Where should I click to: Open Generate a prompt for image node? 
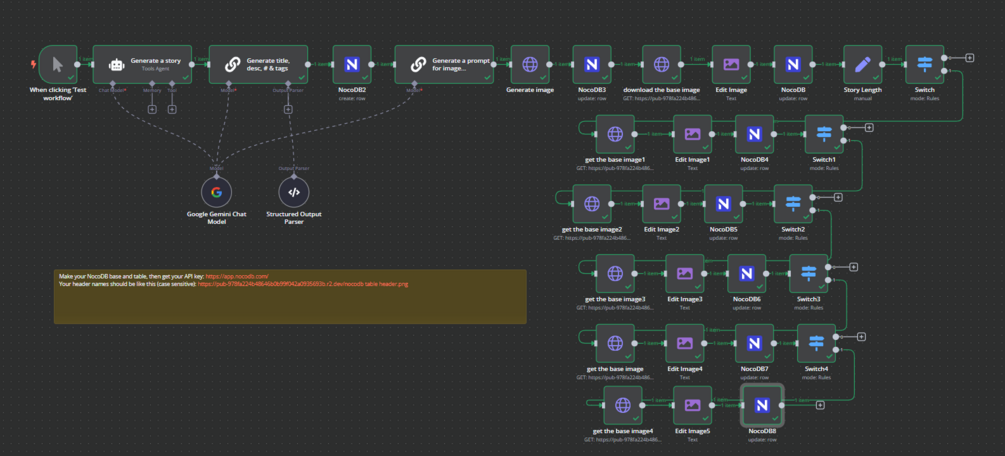point(444,64)
